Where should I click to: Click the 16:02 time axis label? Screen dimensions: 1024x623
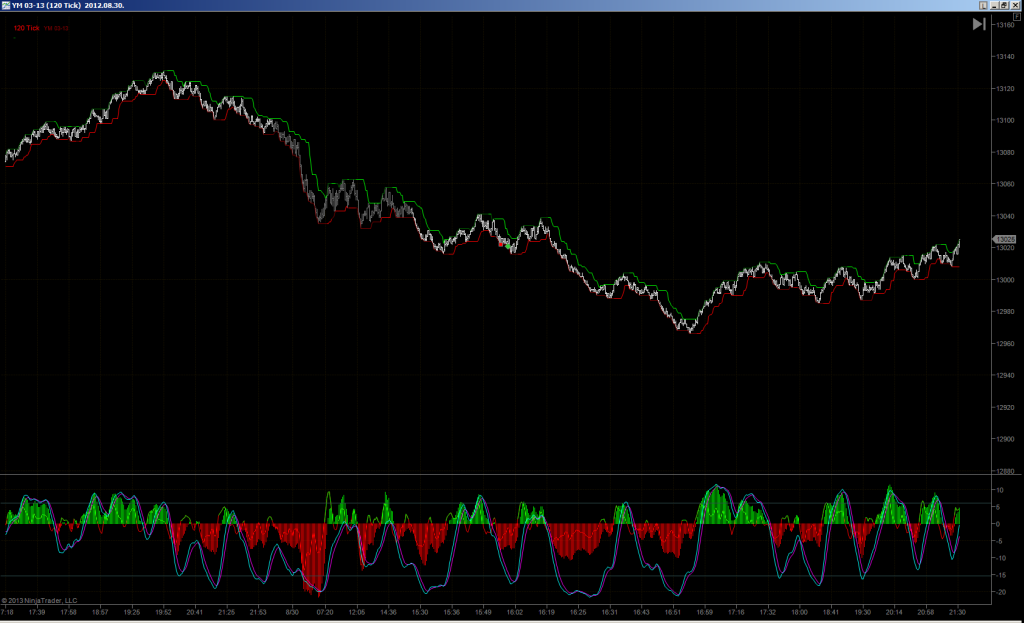point(515,613)
